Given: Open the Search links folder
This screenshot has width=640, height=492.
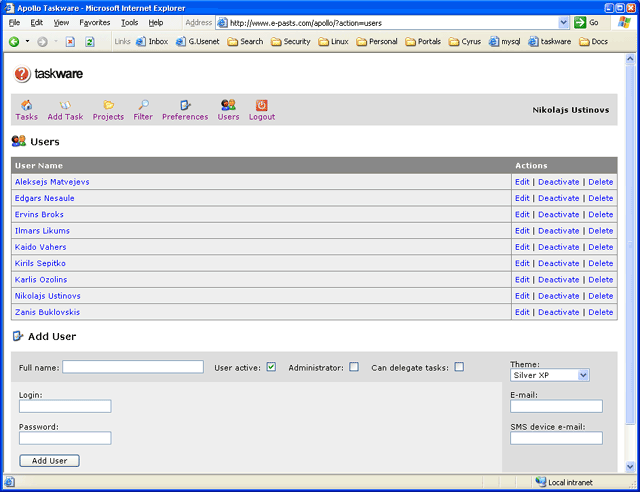Looking at the screenshot, I should click(x=245, y=42).
